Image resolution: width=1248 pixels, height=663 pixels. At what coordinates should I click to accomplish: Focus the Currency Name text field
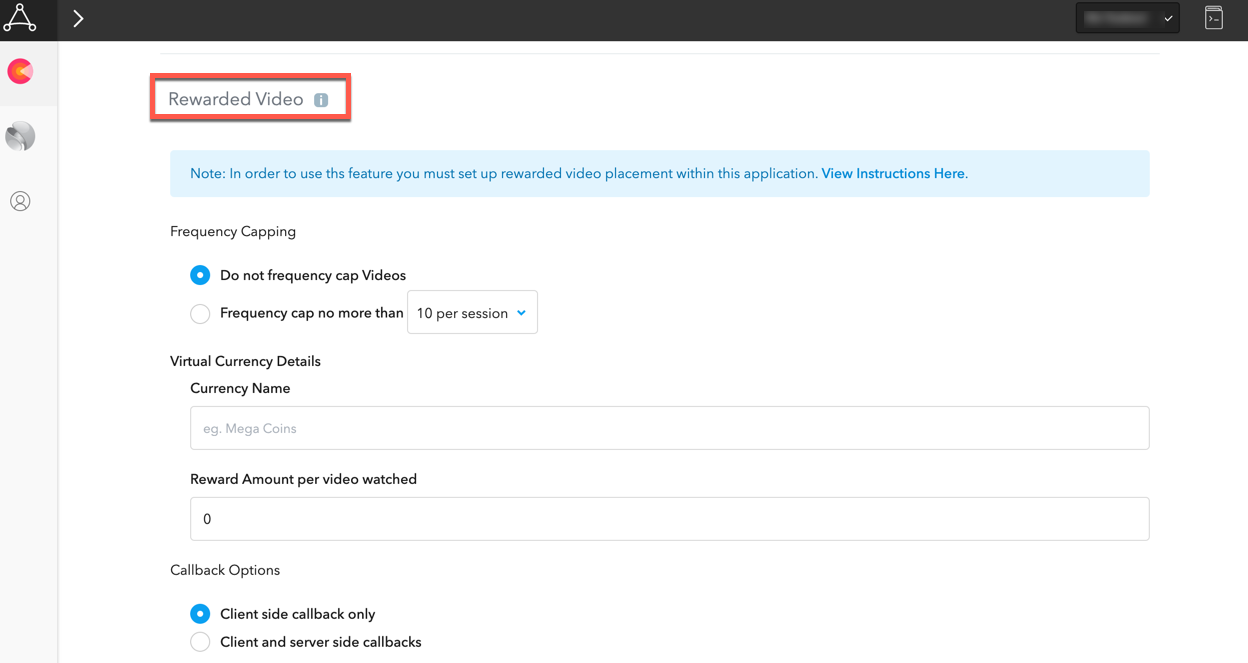[669, 428]
